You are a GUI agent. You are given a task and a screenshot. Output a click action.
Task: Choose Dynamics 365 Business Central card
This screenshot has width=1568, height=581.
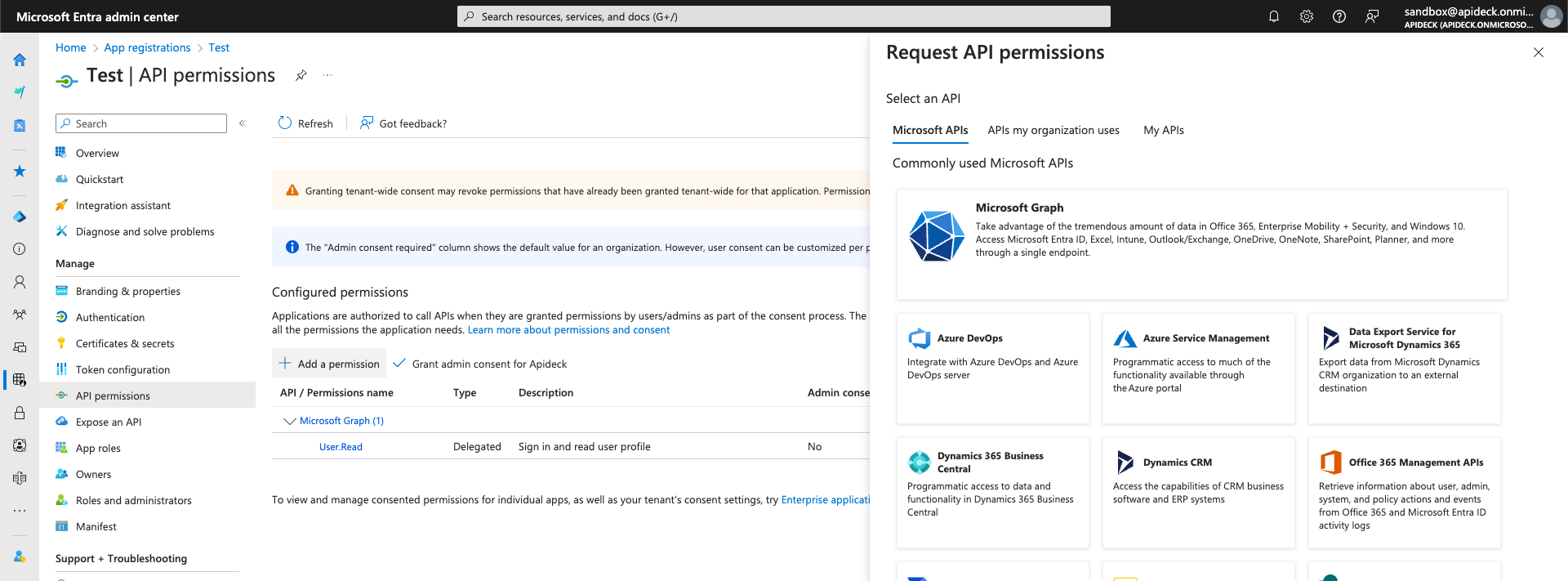pos(992,493)
